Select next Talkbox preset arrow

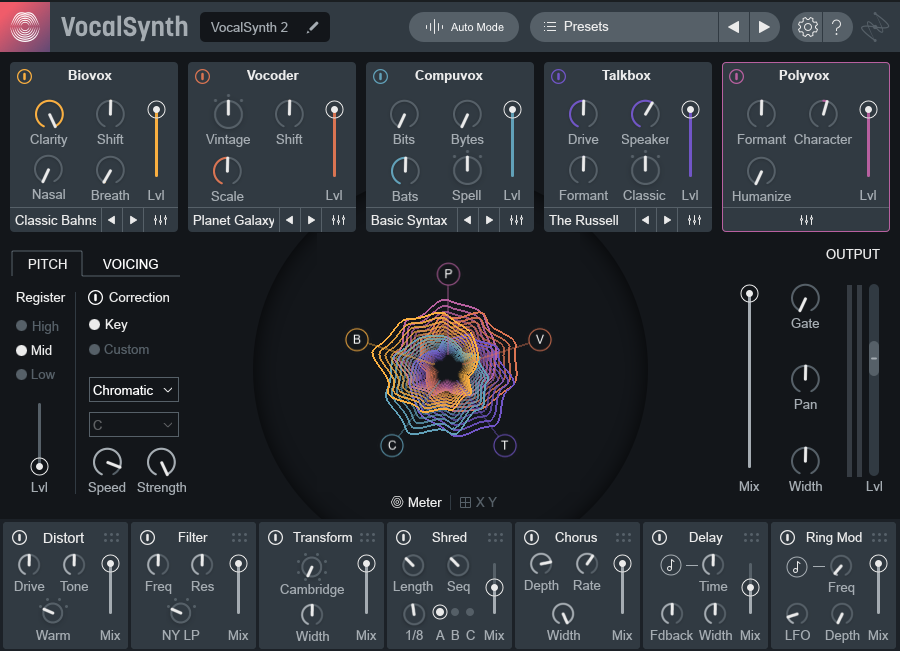pos(667,220)
